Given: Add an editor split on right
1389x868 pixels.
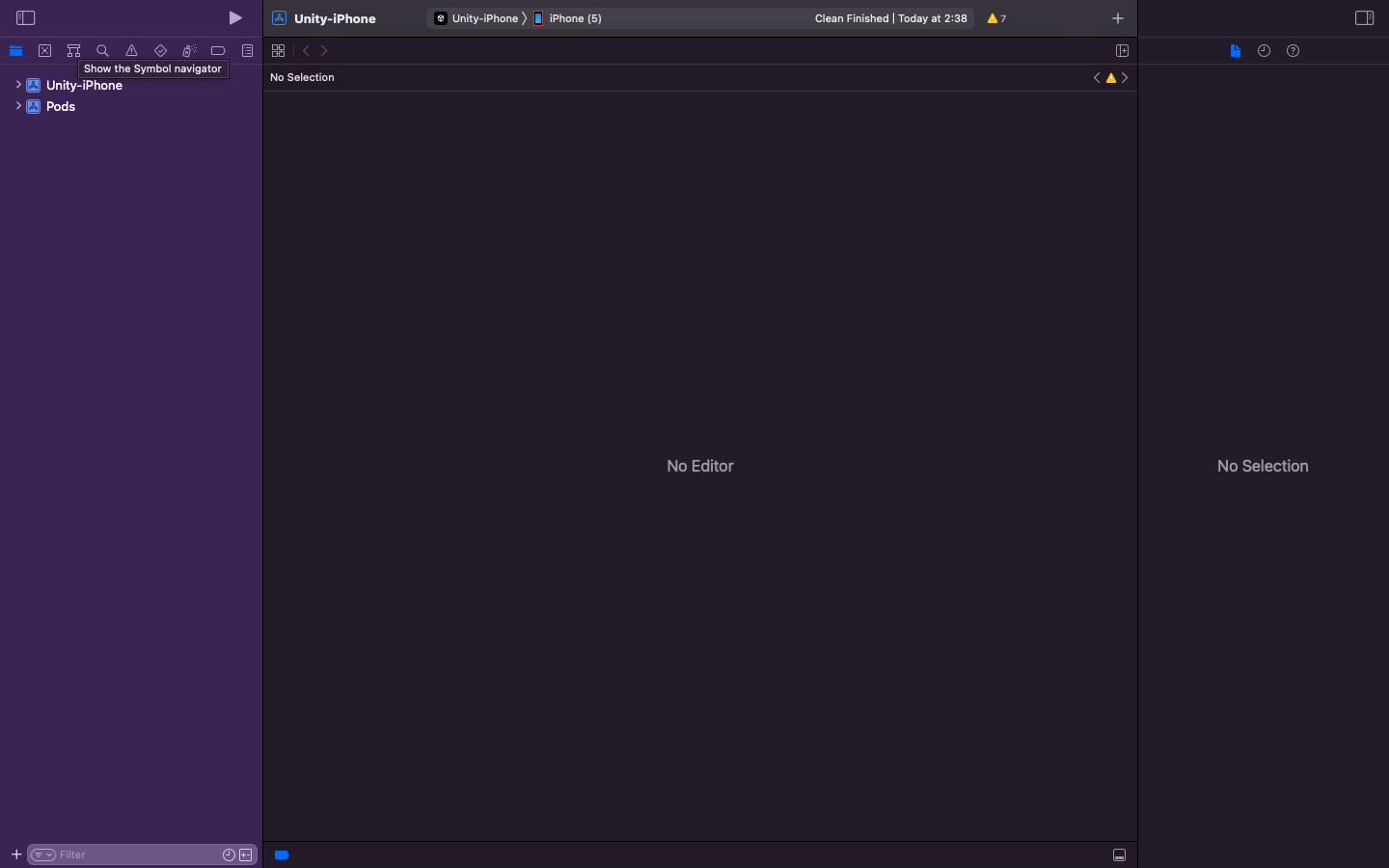Looking at the screenshot, I should click(x=1122, y=51).
